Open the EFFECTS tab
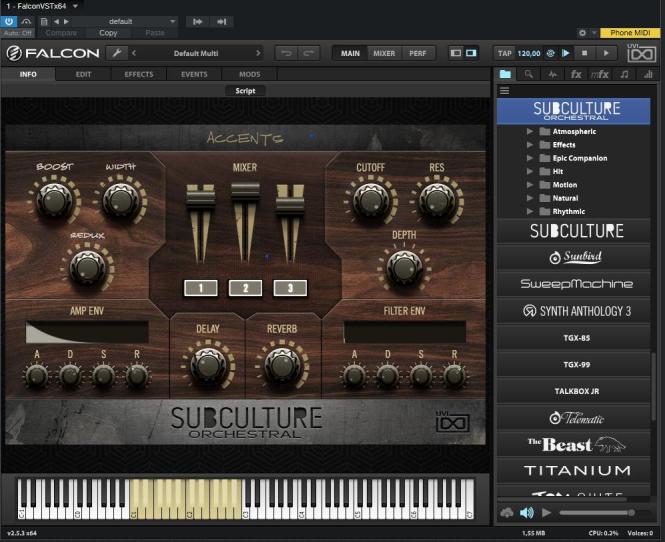The width and height of the screenshot is (665, 542). [x=139, y=74]
